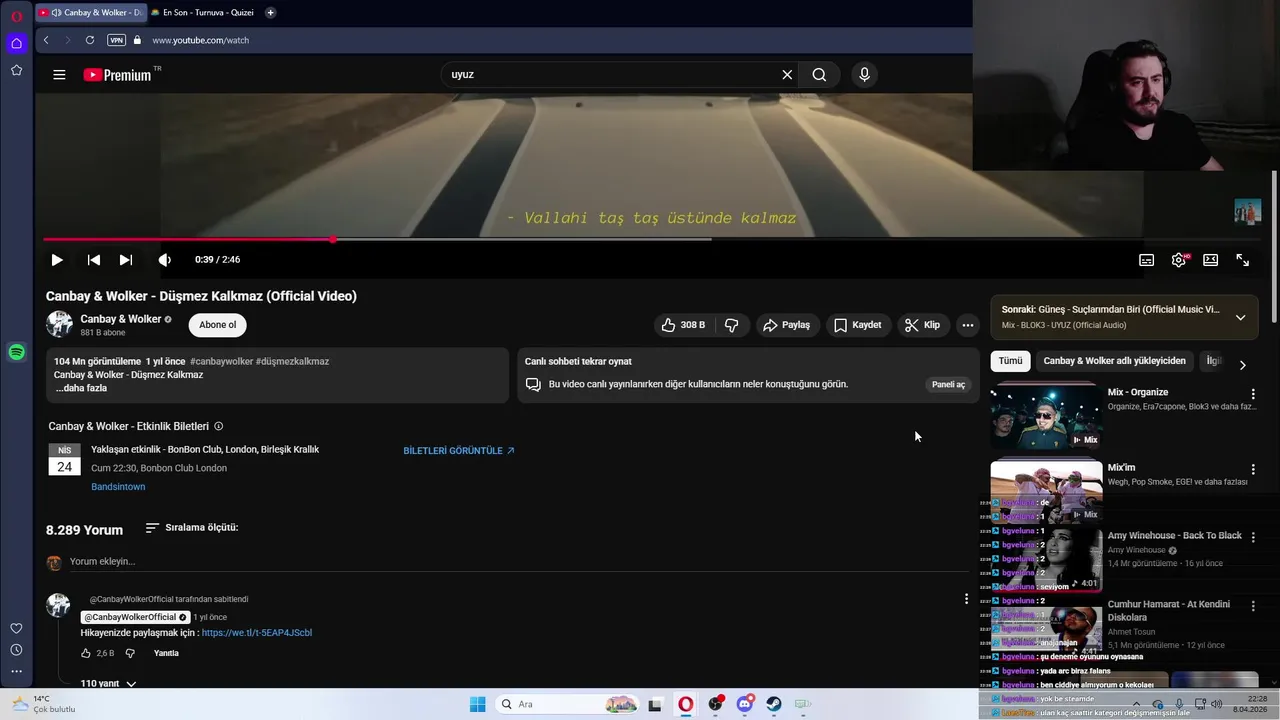
Task: Open the Spotify sidebar panel
Action: tap(16, 352)
